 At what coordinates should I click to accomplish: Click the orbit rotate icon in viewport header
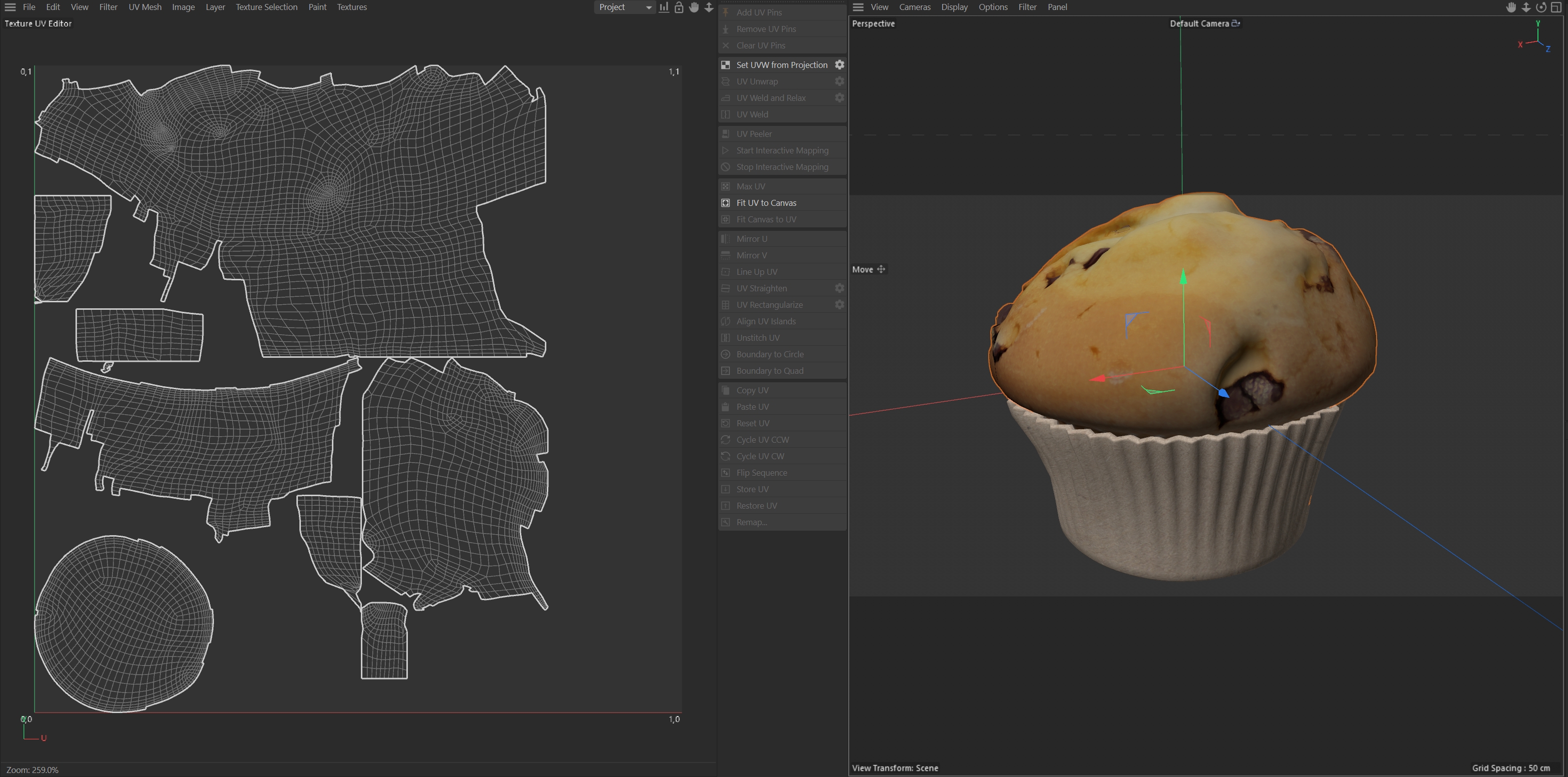coord(1541,7)
